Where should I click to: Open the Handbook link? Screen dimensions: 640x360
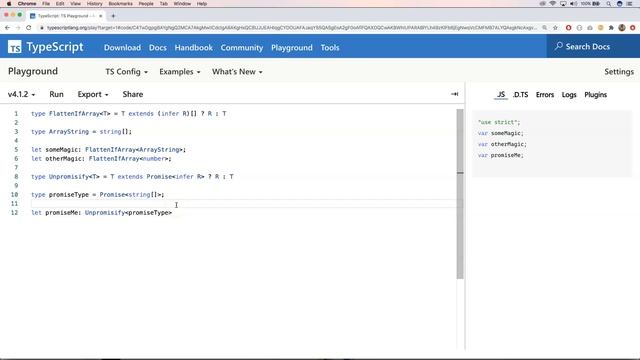click(193, 47)
